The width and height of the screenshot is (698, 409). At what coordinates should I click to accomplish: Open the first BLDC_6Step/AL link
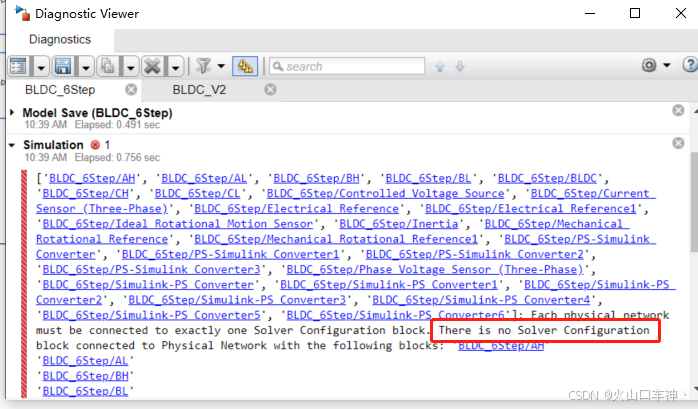click(204, 178)
